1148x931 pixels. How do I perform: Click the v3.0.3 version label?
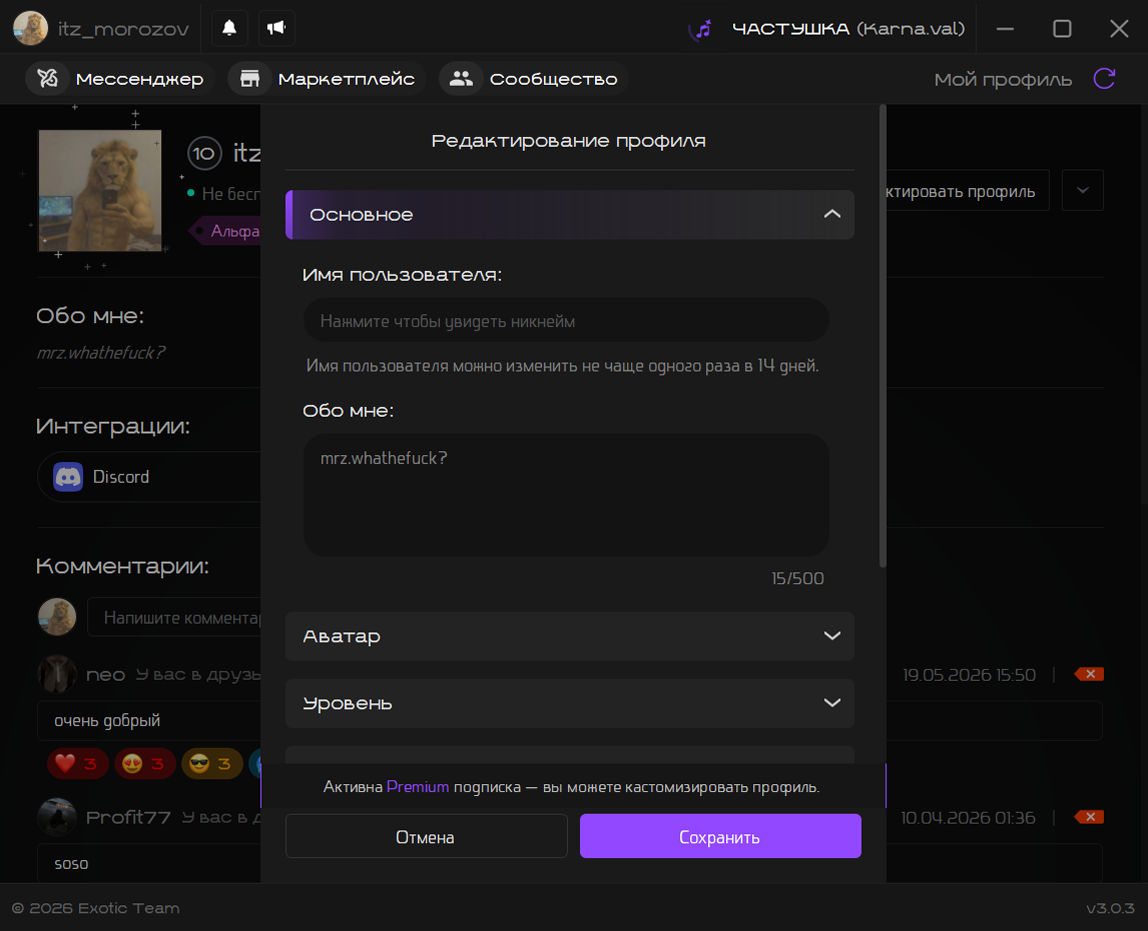[1110, 908]
